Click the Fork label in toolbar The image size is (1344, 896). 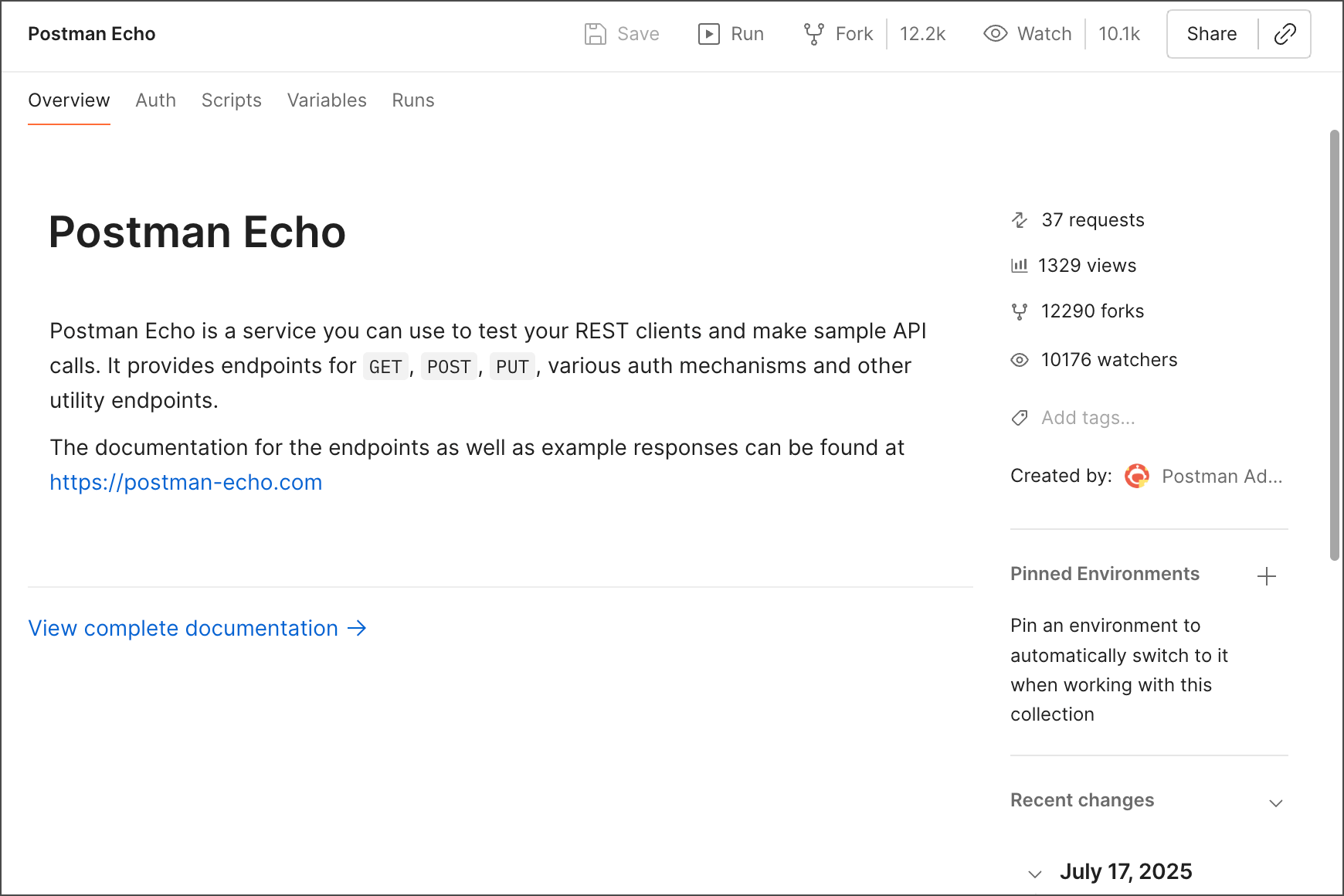[x=854, y=34]
